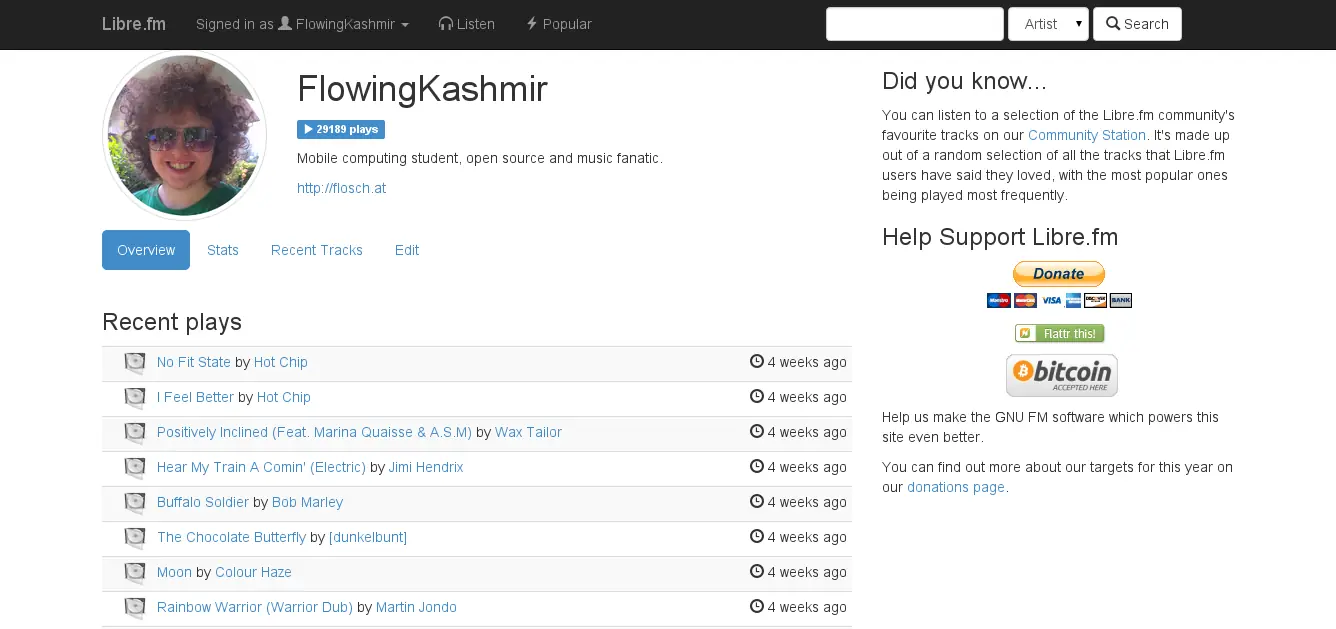The width and height of the screenshot is (1336, 629).
Task: Click the album art icon beside No Fit State
Action: coord(135,363)
